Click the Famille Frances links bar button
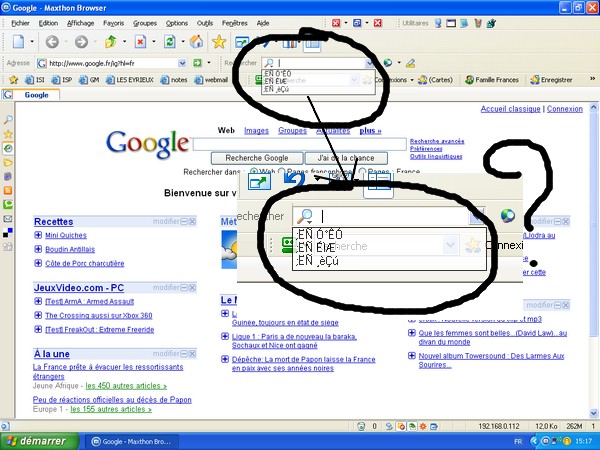600x450 pixels. tap(492, 80)
